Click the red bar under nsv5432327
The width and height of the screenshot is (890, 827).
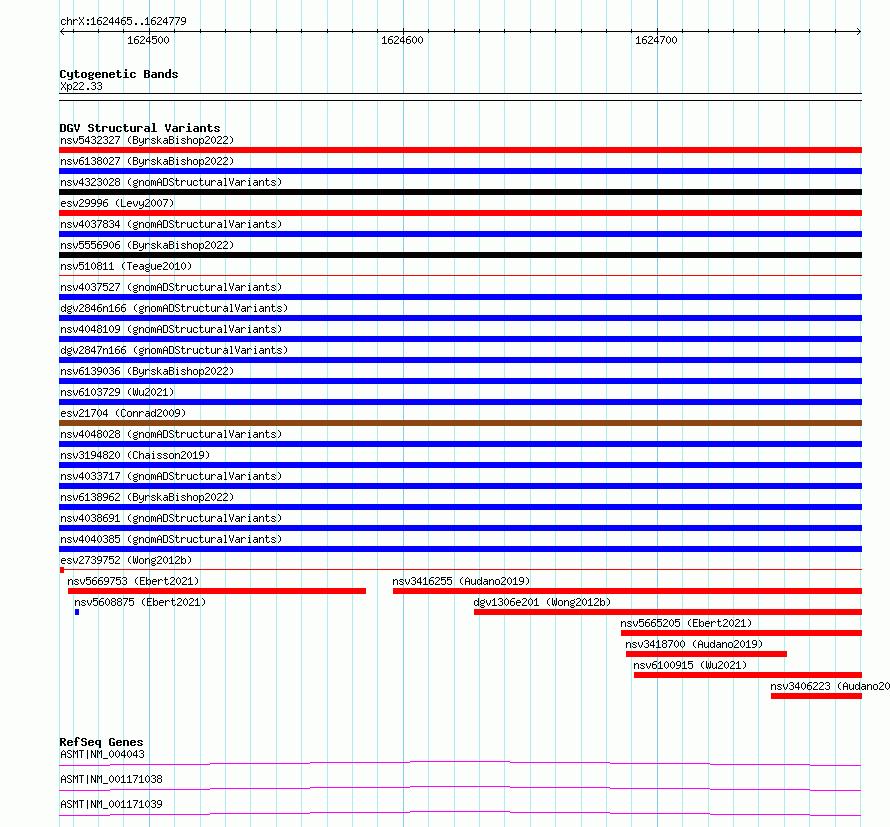pyautogui.click(x=460, y=150)
